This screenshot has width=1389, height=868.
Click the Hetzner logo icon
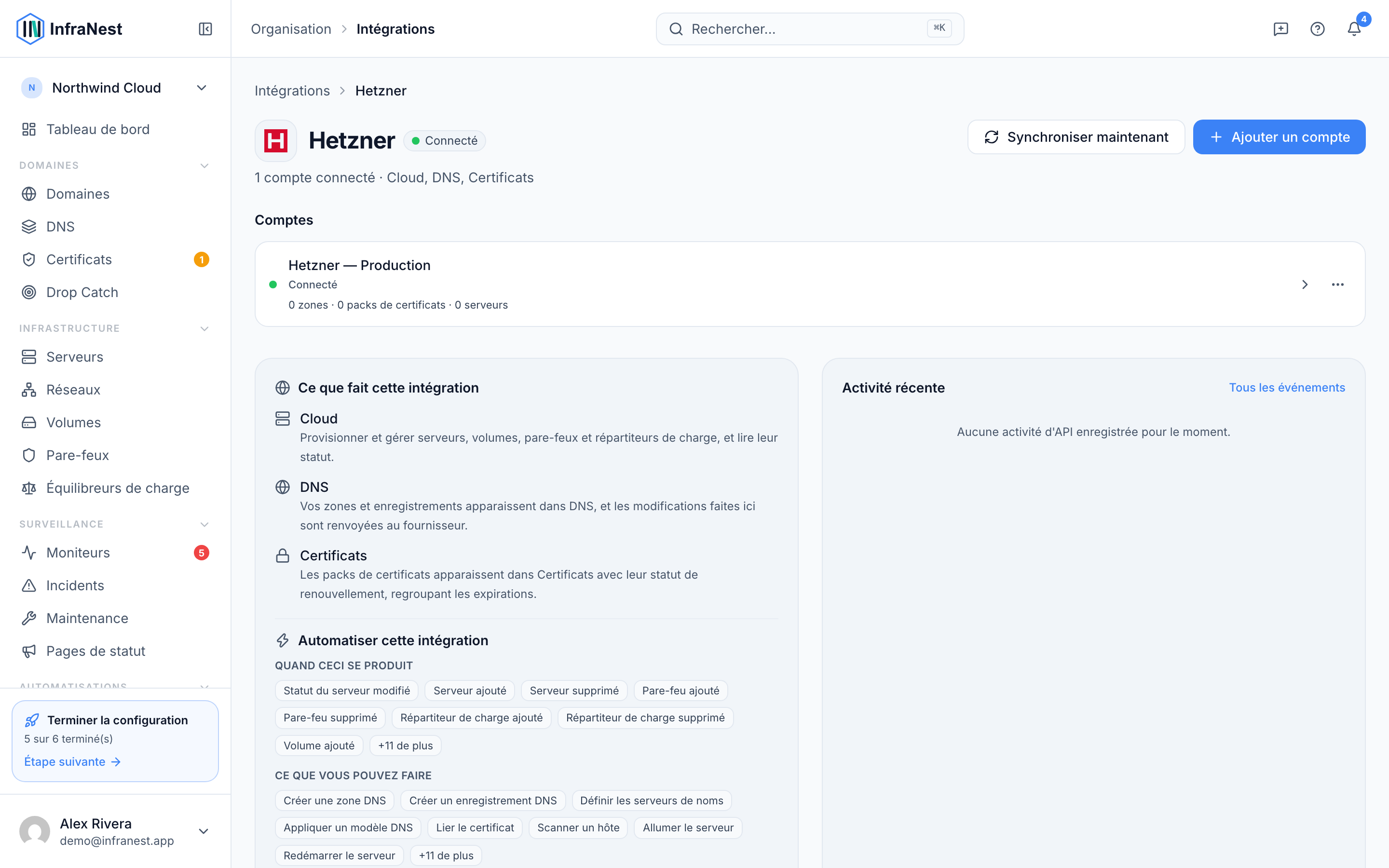point(275,141)
